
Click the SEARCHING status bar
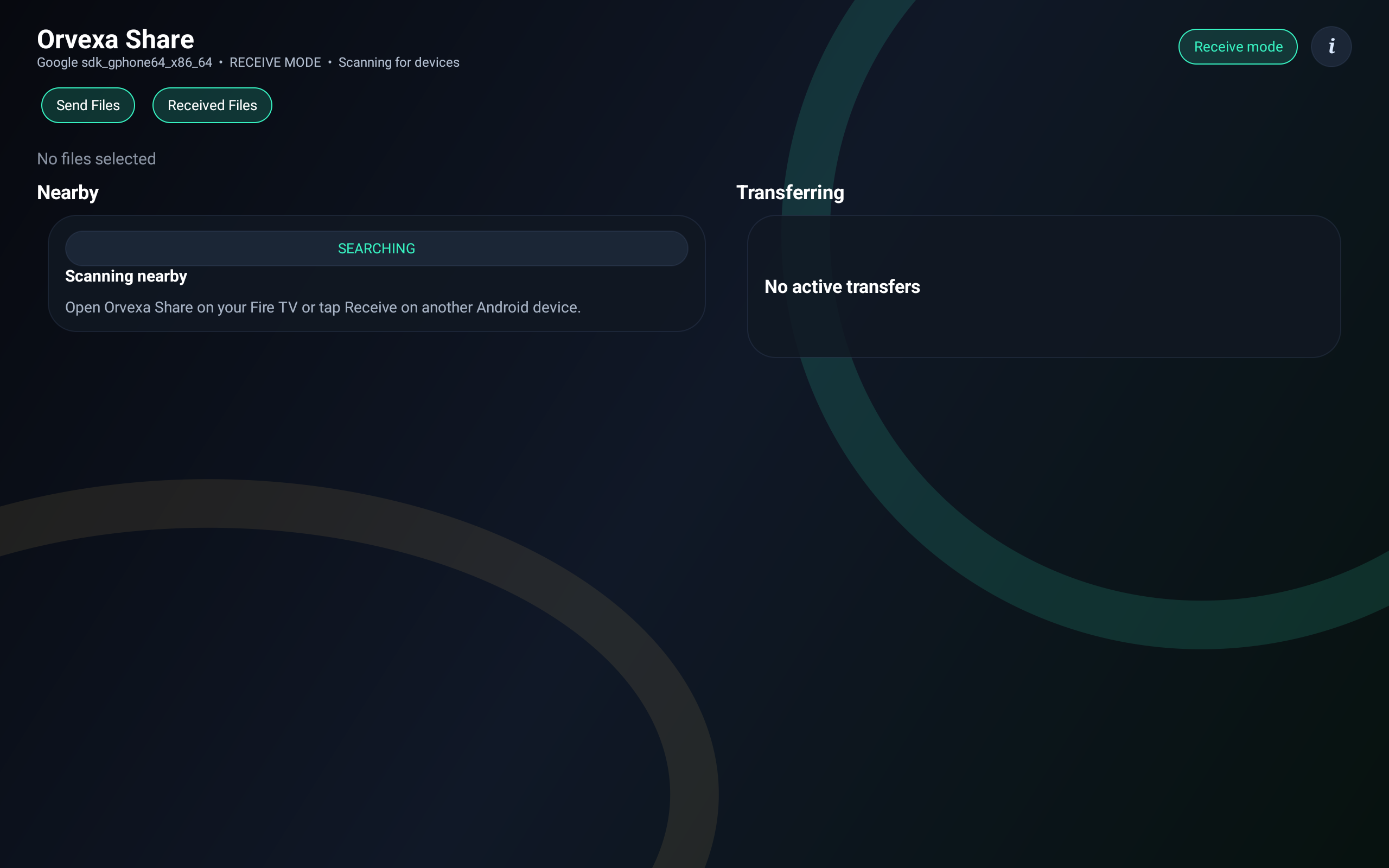[377, 248]
